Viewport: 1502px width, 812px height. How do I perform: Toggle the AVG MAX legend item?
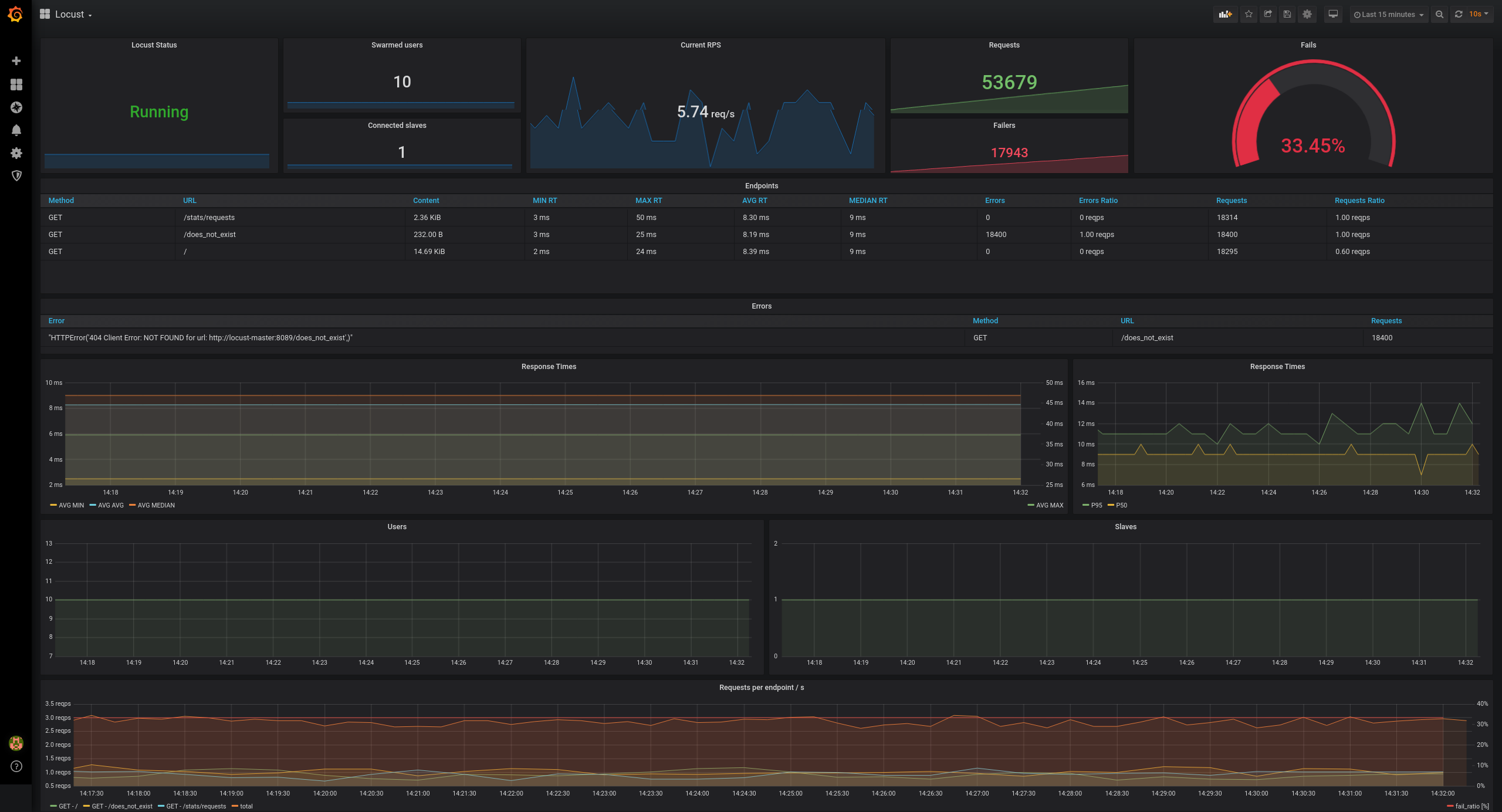click(1048, 504)
